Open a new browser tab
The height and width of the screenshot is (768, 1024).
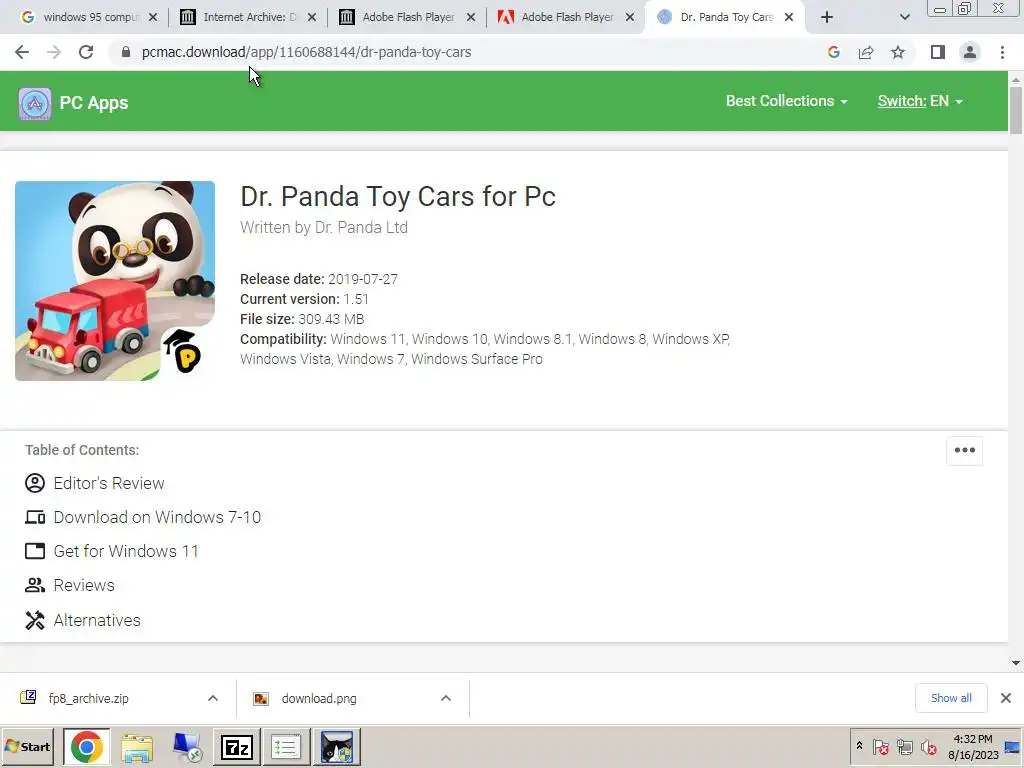[x=827, y=17]
